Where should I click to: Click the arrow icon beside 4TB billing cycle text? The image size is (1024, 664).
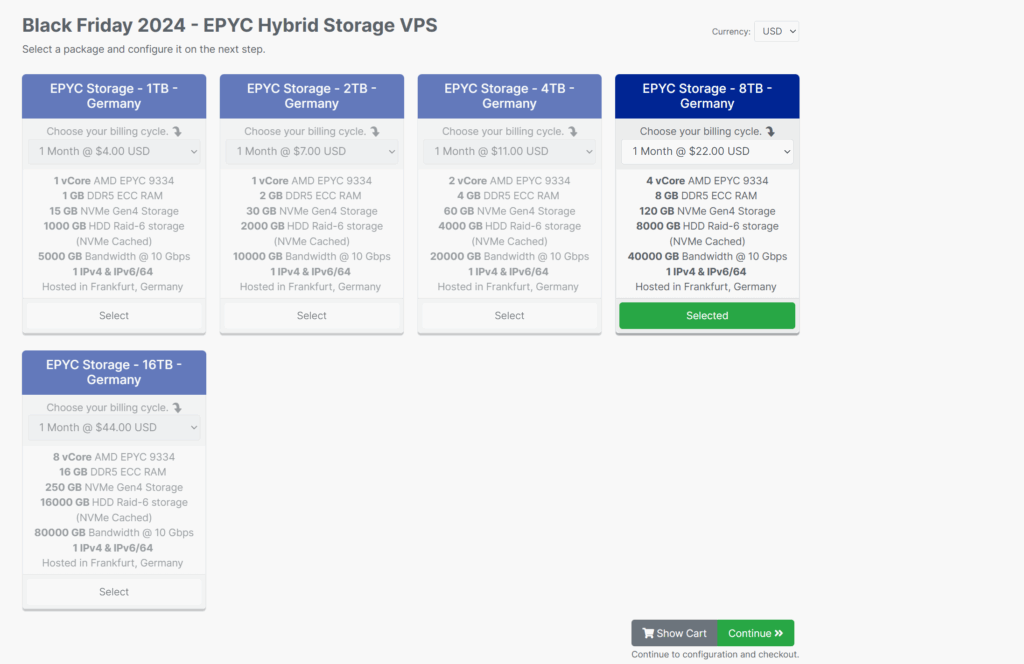coord(573,131)
